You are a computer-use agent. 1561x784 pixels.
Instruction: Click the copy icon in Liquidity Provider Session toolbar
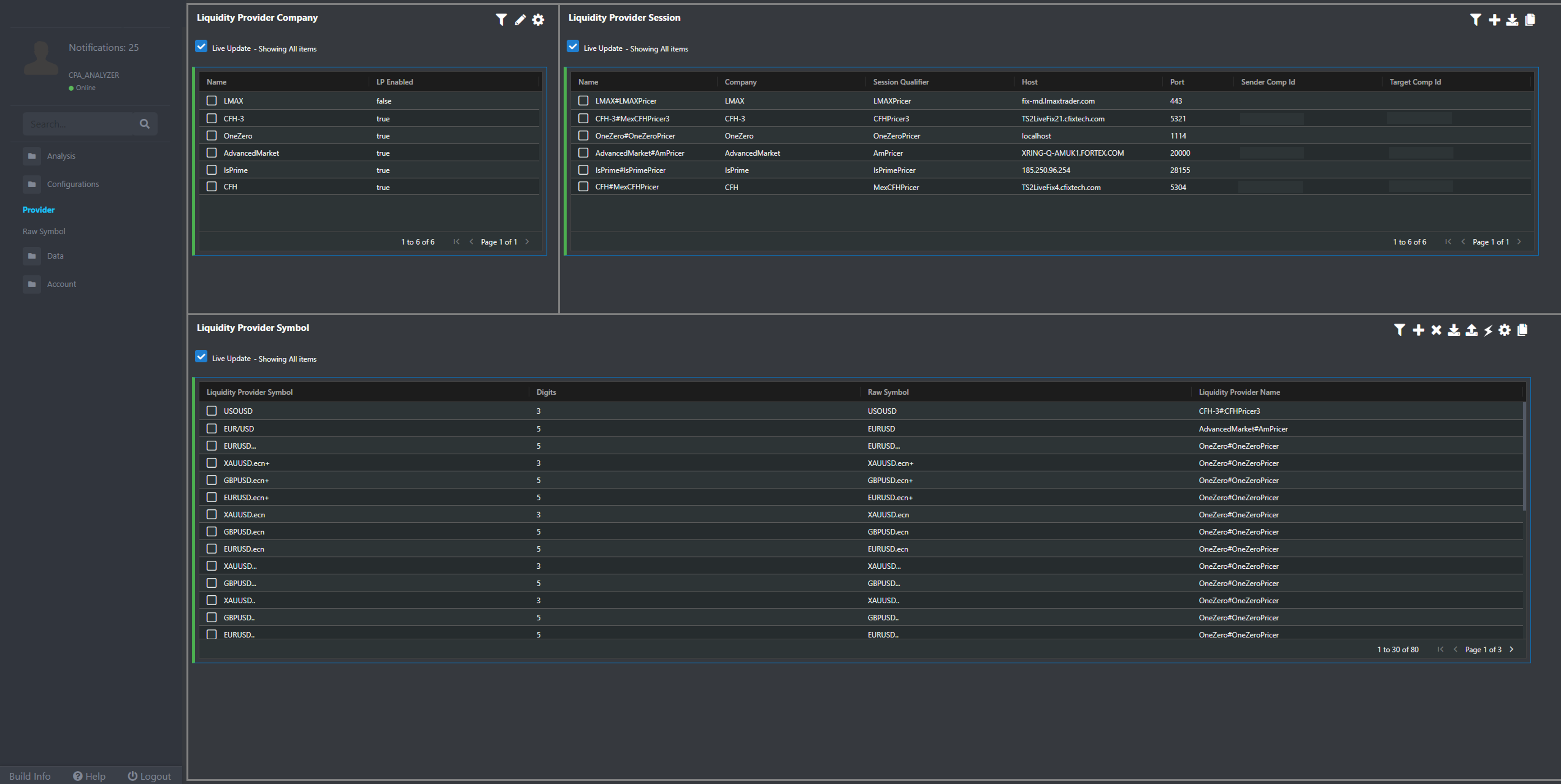[x=1530, y=20]
